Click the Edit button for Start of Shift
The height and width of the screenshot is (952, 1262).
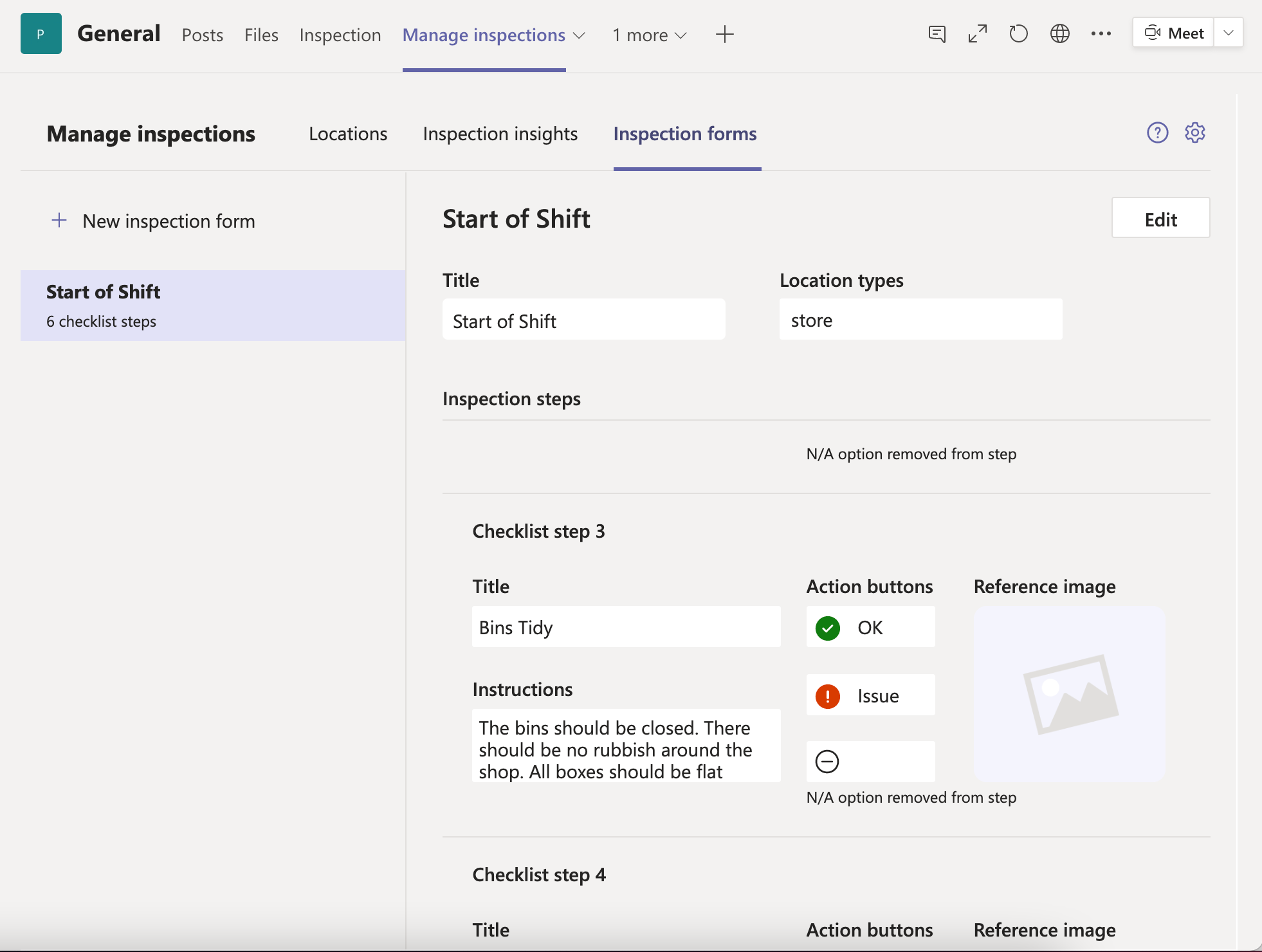(x=1160, y=218)
